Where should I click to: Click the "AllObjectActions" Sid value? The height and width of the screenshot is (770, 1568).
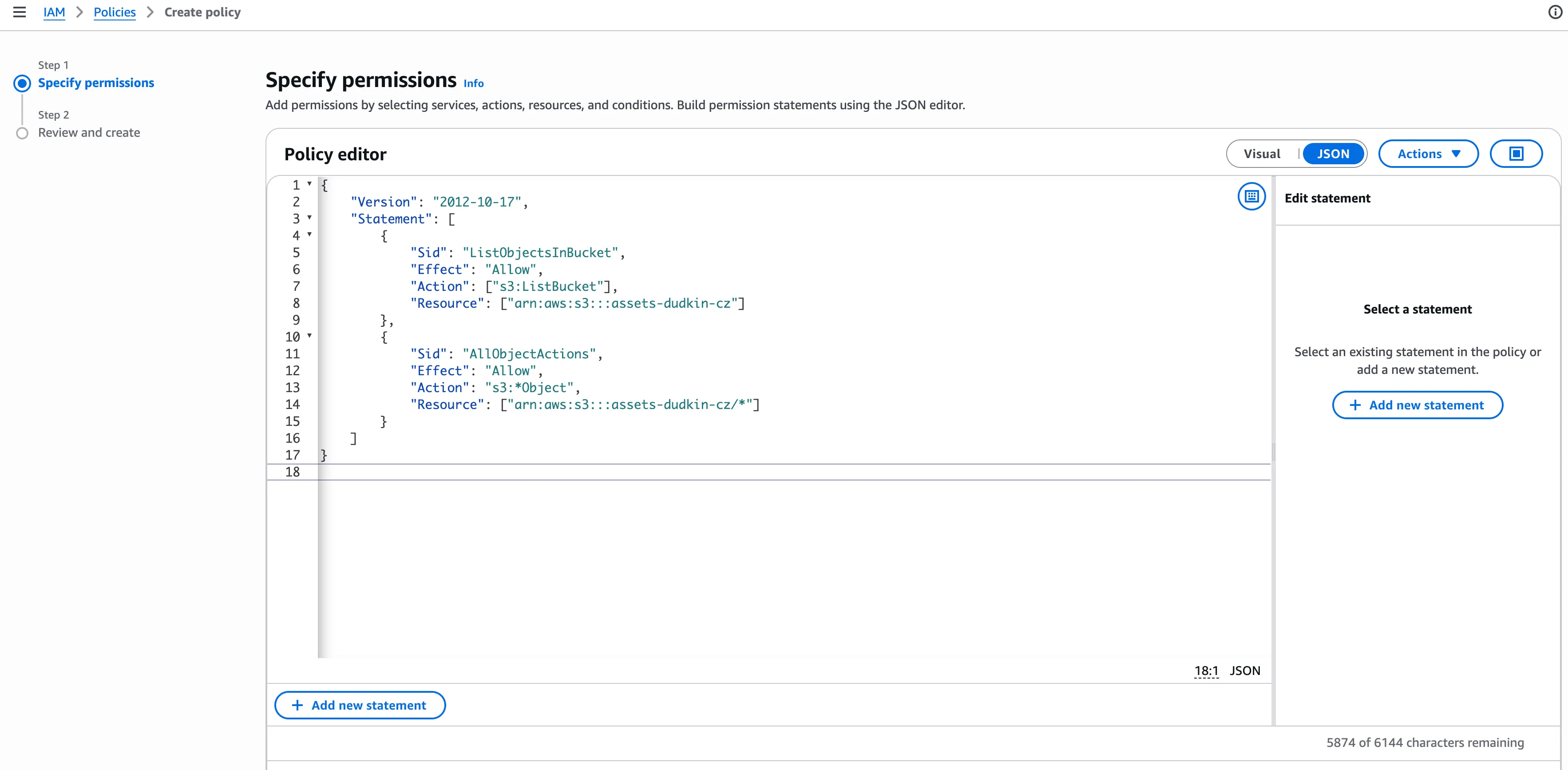click(x=530, y=353)
